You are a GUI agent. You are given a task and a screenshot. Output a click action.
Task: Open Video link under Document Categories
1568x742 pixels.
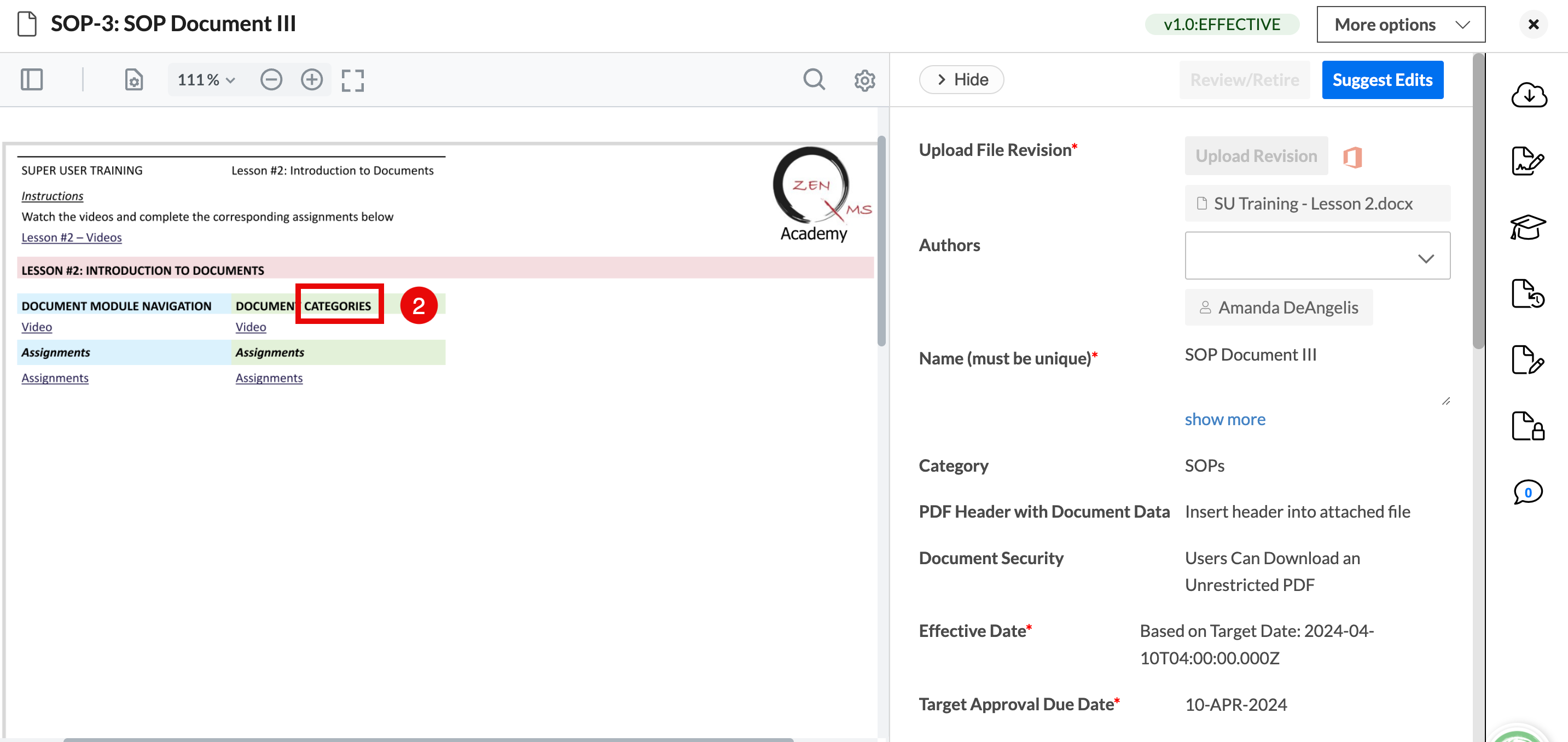pos(251,327)
